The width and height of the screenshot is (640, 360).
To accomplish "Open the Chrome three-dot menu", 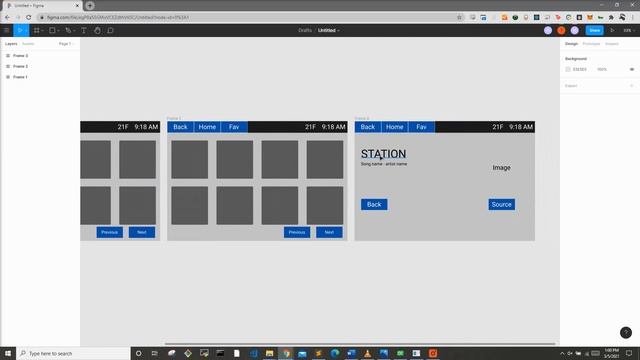I will click(633, 17).
